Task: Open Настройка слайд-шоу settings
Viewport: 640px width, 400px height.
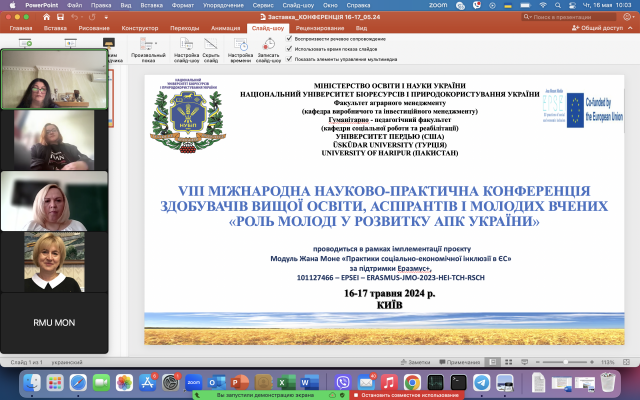Action: [187, 49]
